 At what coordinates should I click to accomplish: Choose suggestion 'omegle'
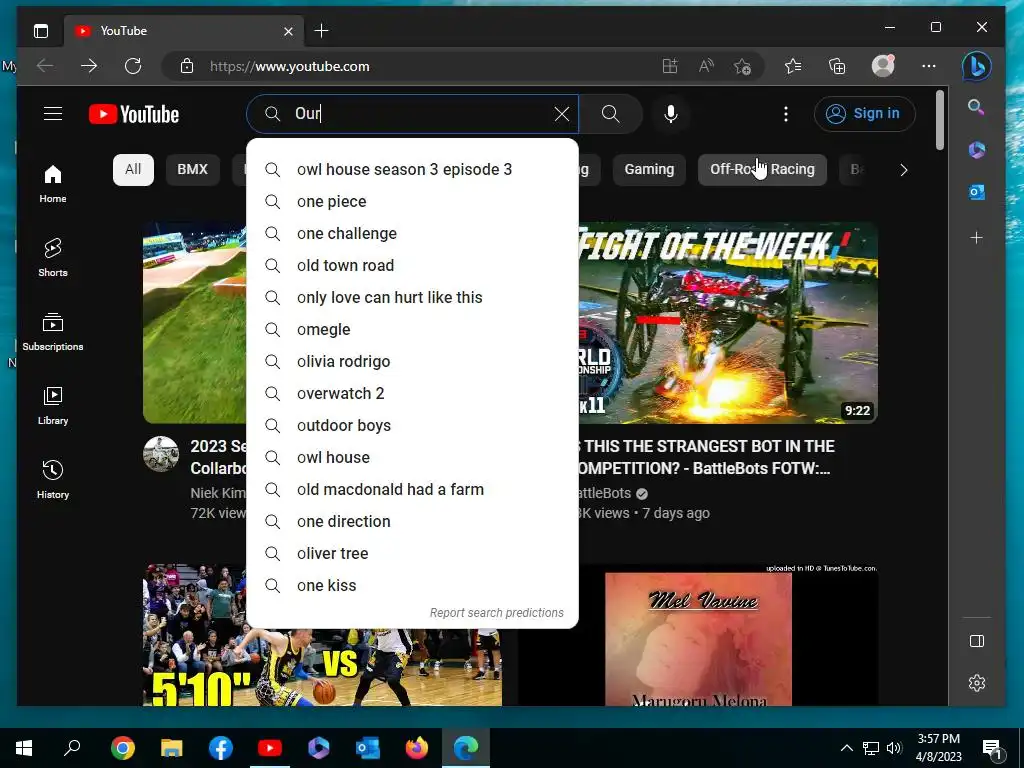point(413,330)
